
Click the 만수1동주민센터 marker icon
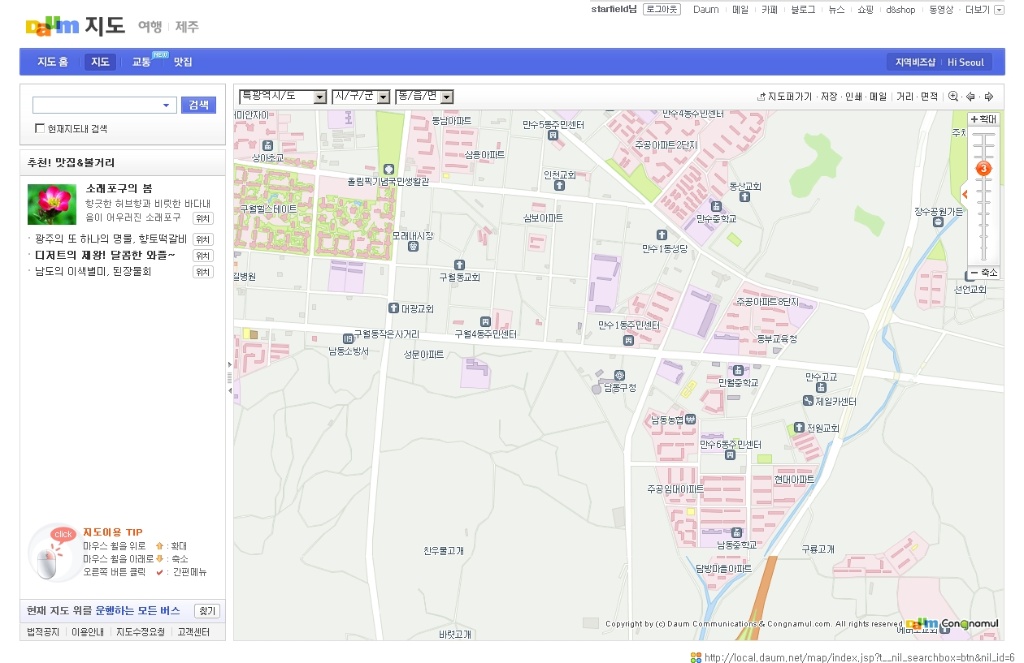pyautogui.click(x=628, y=340)
